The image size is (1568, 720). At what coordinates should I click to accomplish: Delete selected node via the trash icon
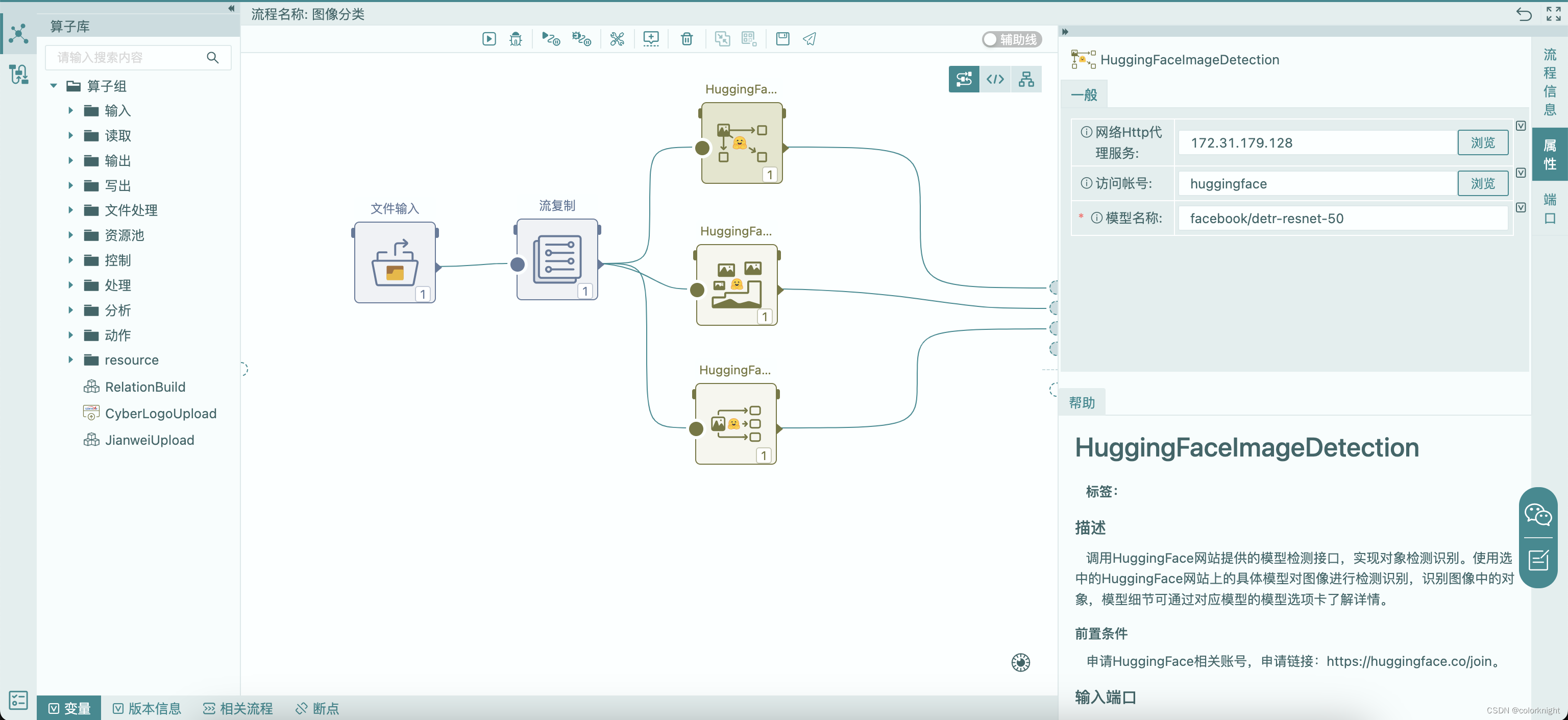click(687, 38)
